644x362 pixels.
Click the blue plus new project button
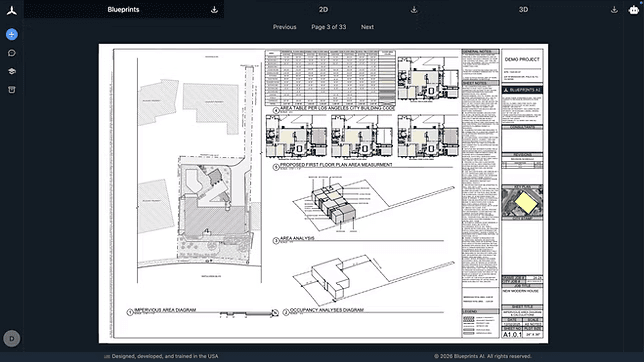pos(12,35)
